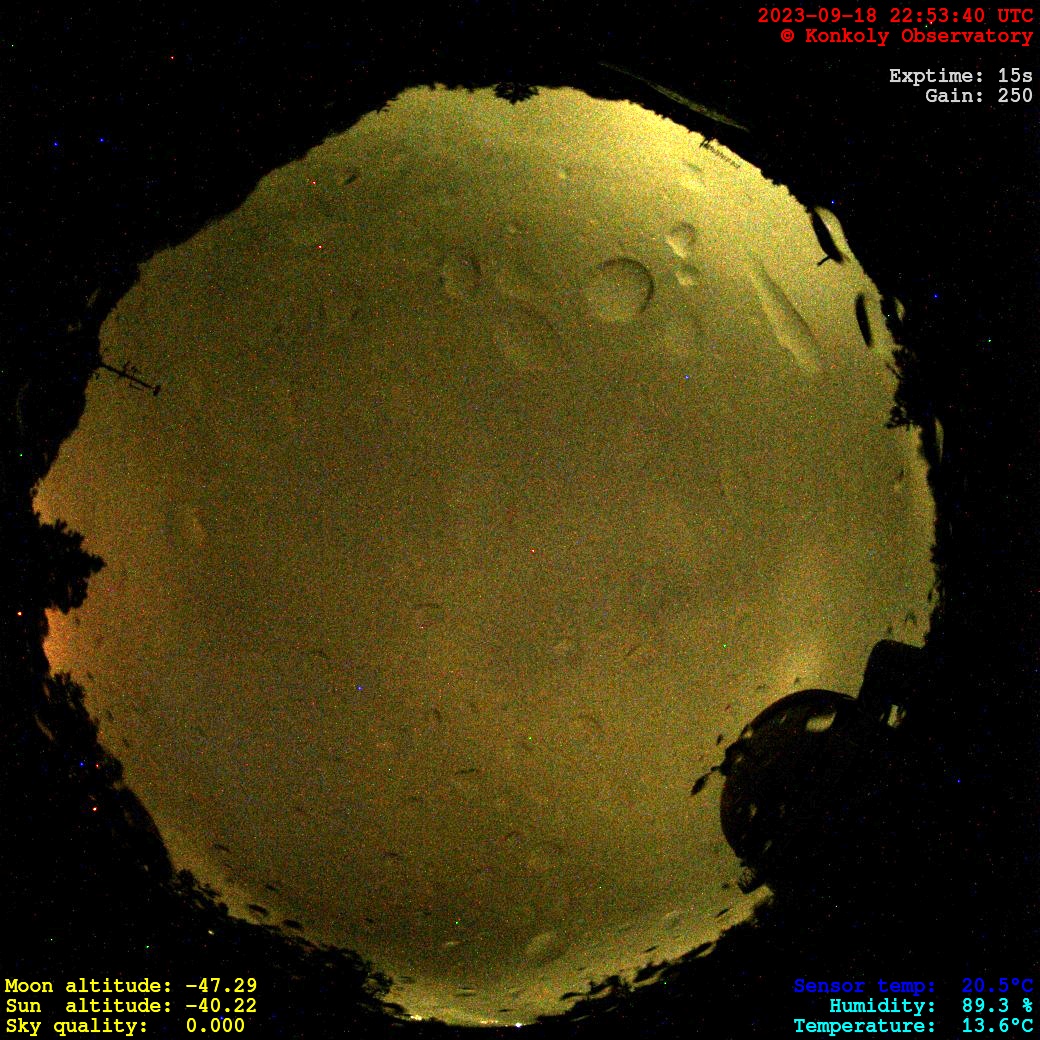Select the Exptime 15s readout
Image resolution: width=1040 pixels, height=1040 pixels.
(960, 76)
